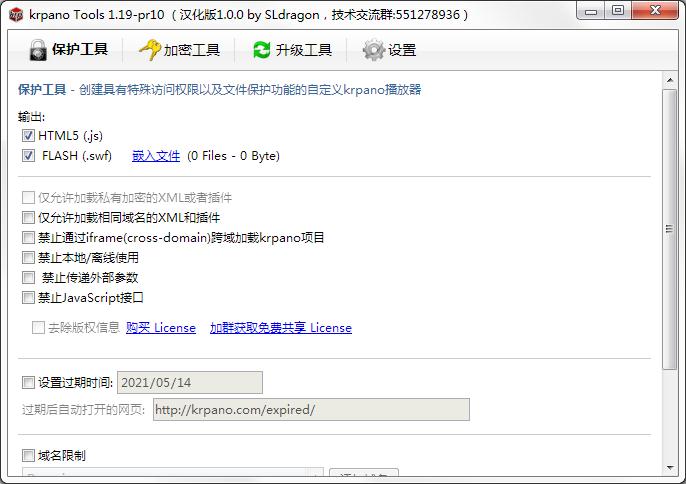
Task: Tick the 域名限制 checkbox
Action: pos(28,456)
